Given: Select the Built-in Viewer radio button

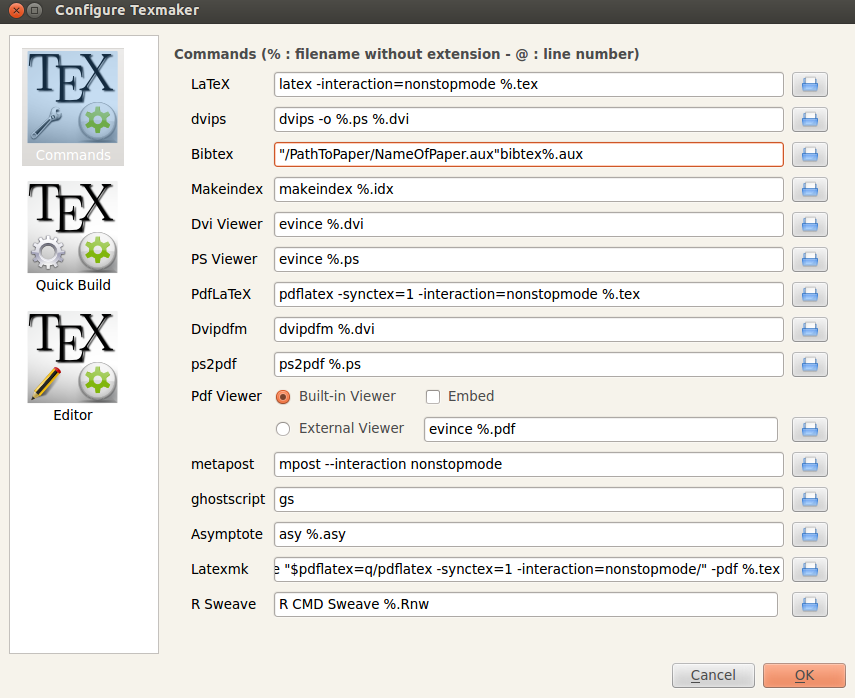Looking at the screenshot, I should tap(283, 396).
